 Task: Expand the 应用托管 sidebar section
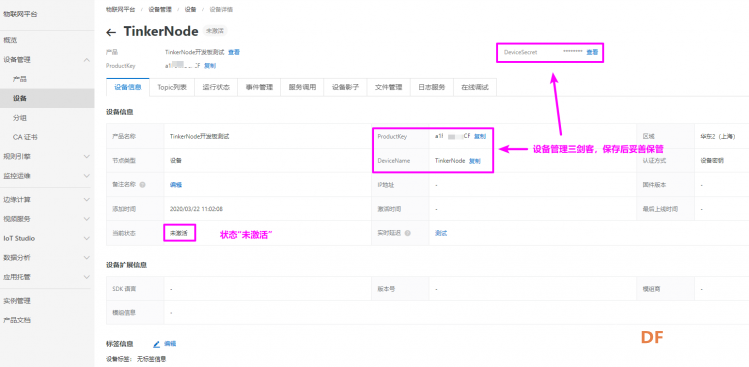[x=86, y=277]
